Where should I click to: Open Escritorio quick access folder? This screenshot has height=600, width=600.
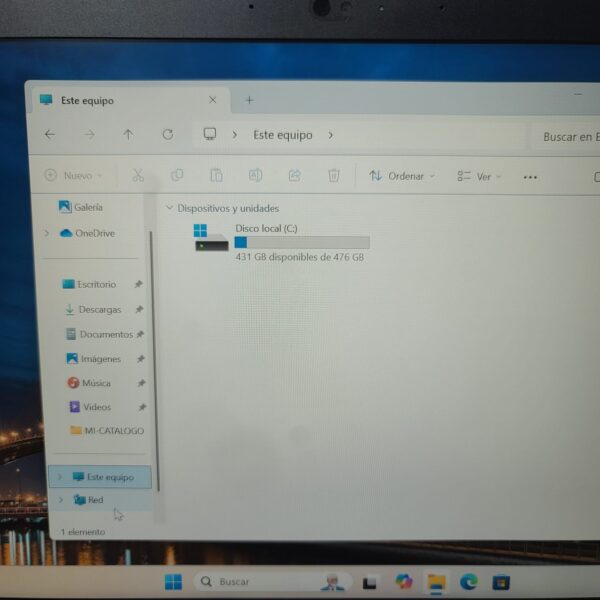[x=89, y=284]
